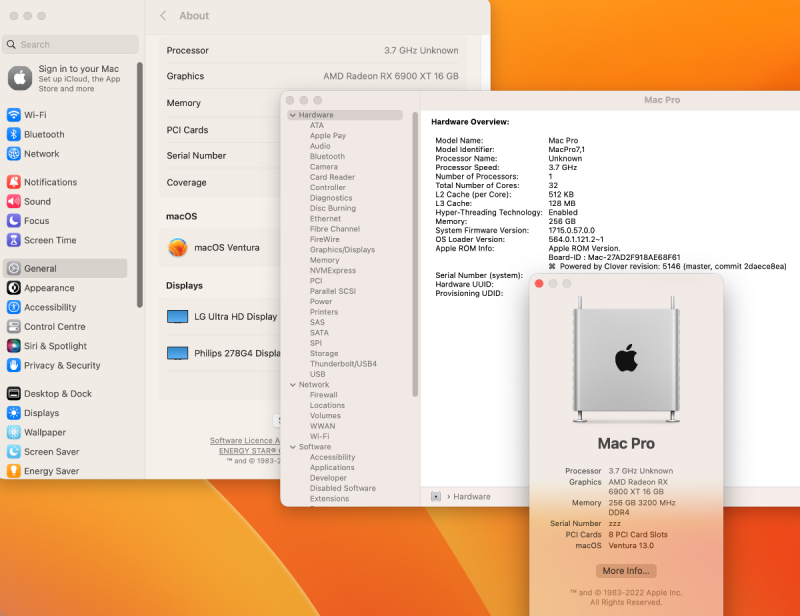800x616 pixels.
Task: Select Bluetooth icon in sidebar
Action: point(14,134)
